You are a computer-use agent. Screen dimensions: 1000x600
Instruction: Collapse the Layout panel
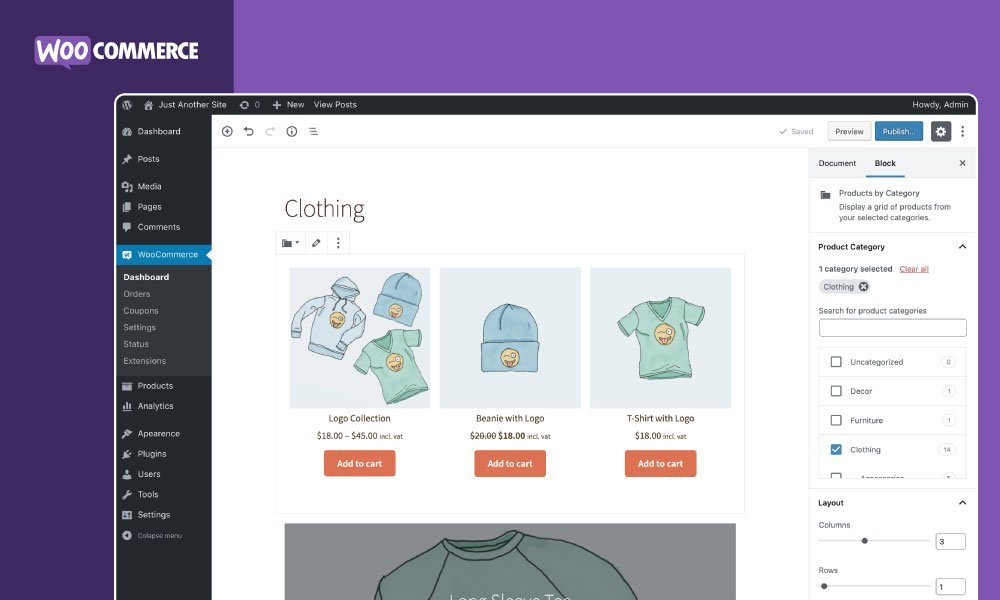pyautogui.click(x=962, y=503)
